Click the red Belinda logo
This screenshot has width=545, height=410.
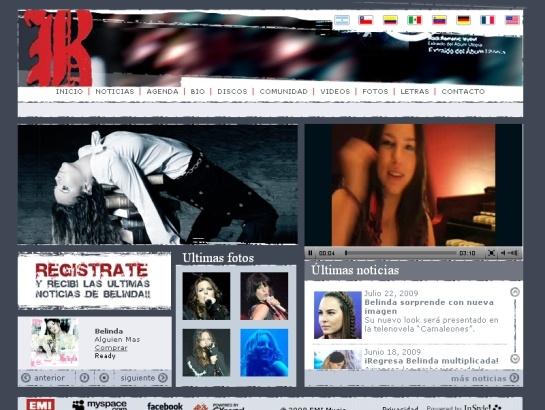coord(58,48)
